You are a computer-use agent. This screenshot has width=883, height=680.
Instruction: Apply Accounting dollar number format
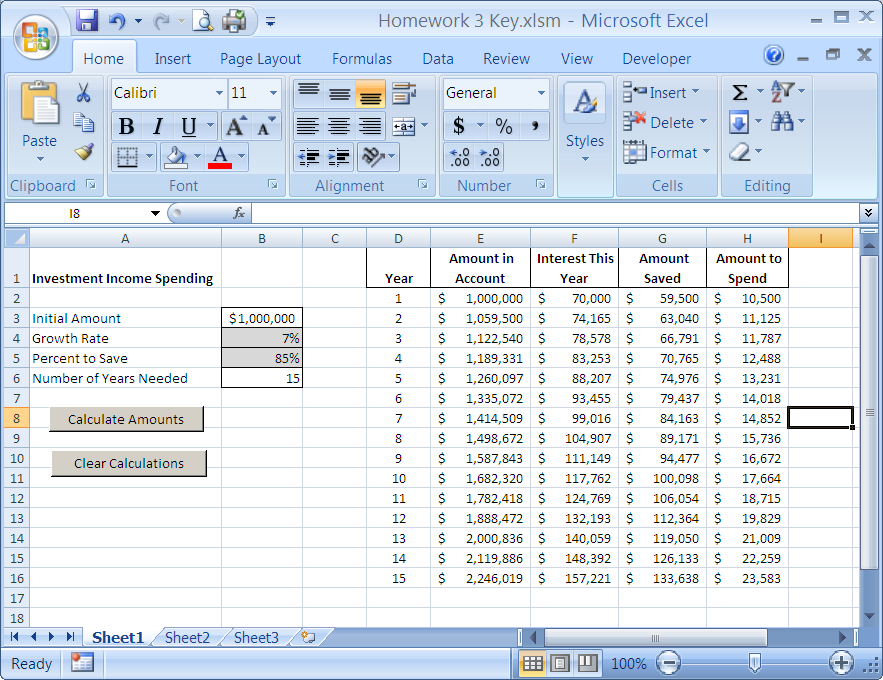459,126
